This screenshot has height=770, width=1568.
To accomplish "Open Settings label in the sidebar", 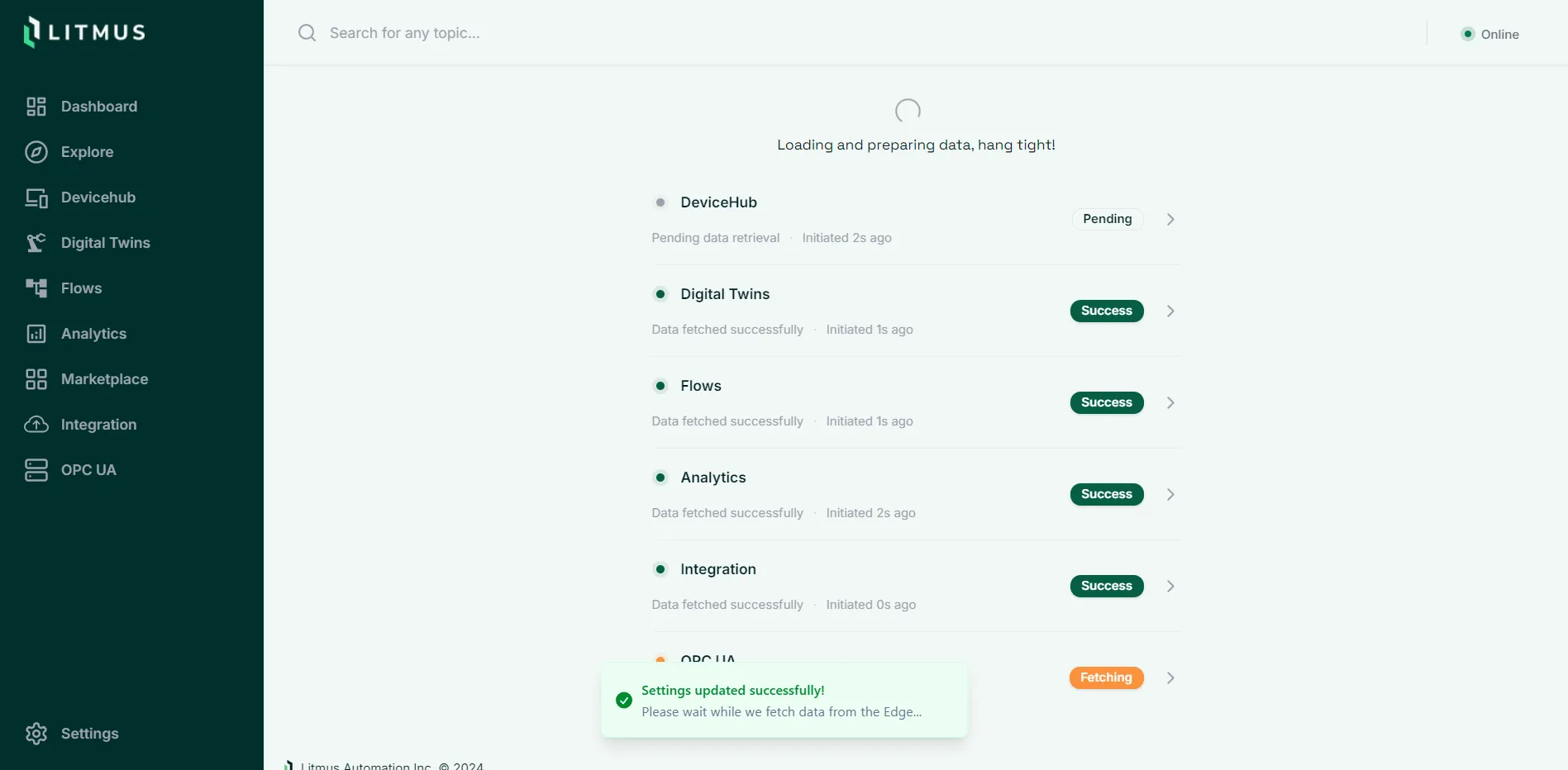I will click(x=90, y=734).
